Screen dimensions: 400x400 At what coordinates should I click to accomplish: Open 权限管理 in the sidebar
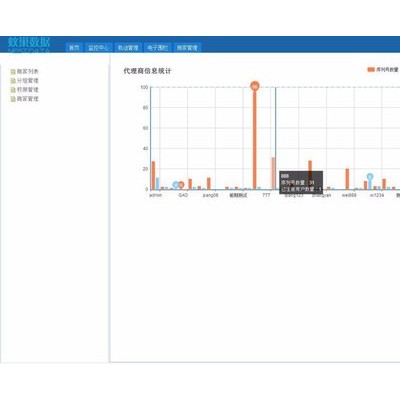pos(28,90)
